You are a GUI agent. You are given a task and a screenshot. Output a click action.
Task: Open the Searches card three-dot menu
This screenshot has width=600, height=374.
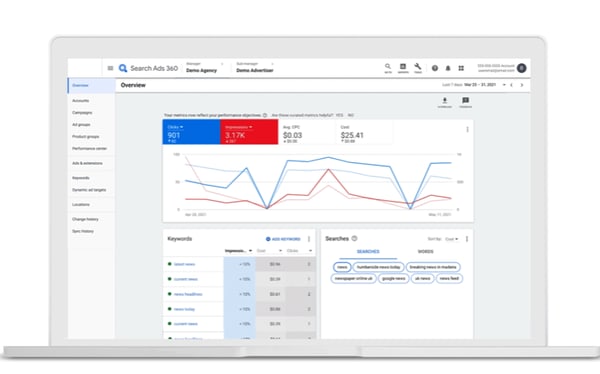click(466, 239)
